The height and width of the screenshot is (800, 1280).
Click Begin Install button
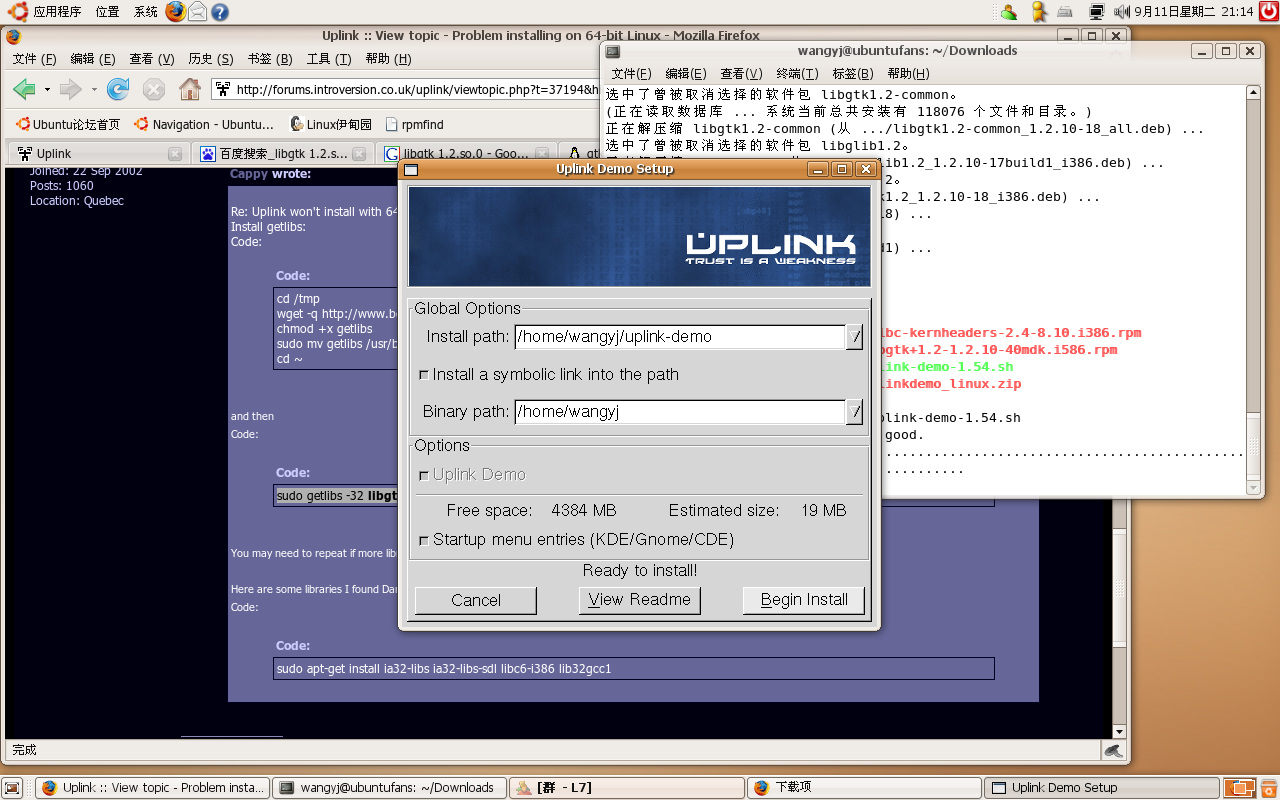(804, 600)
